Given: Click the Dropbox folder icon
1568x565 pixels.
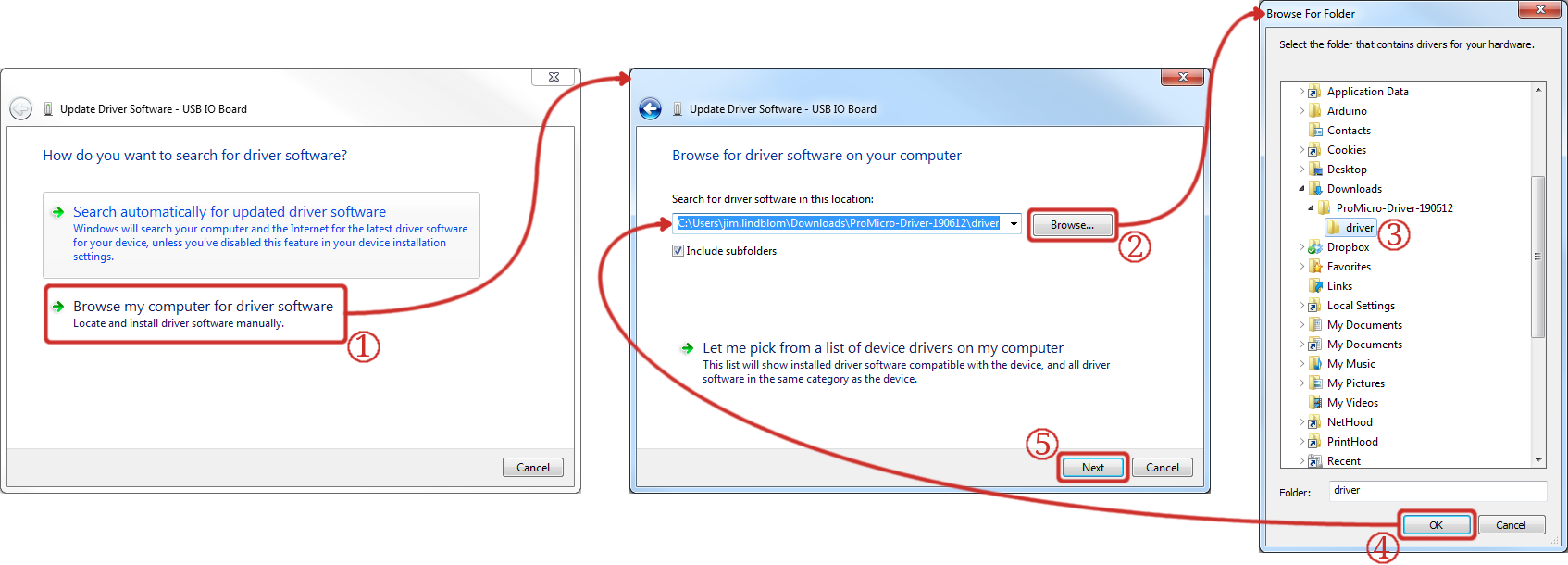Looking at the screenshot, I should point(1314,247).
